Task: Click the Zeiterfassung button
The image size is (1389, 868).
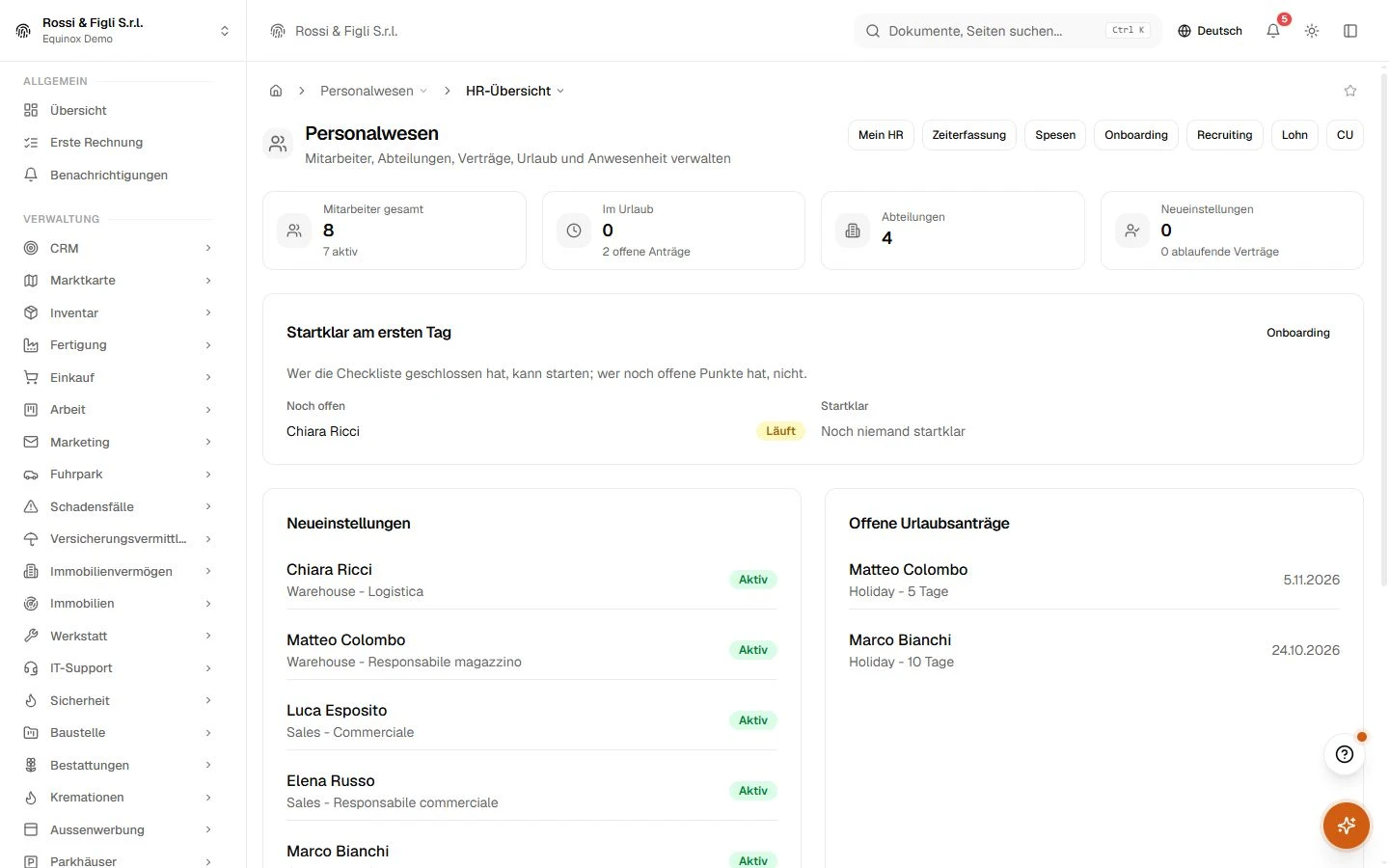Action: point(968,135)
